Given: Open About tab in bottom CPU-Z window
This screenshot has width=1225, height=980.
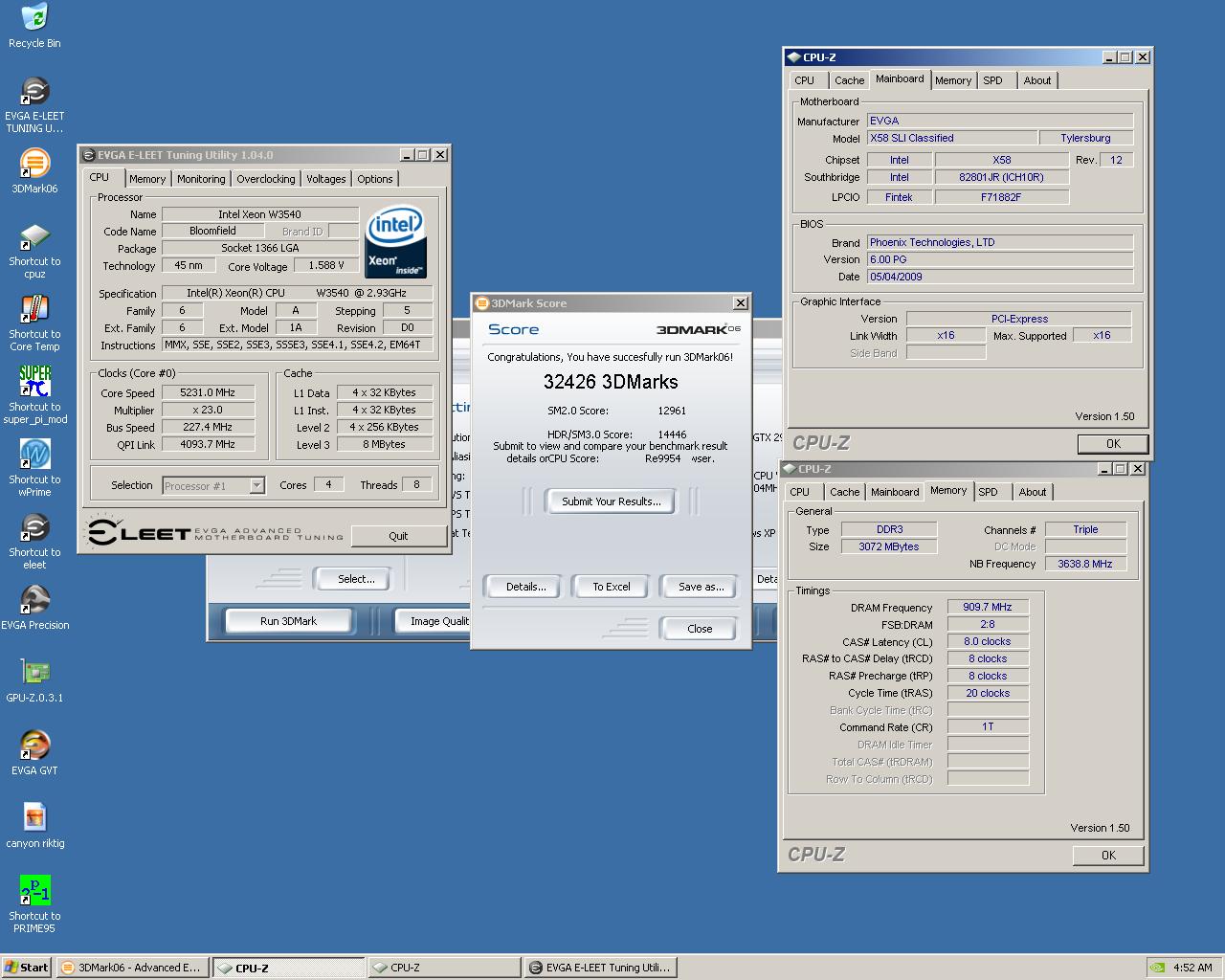Looking at the screenshot, I should point(1033,492).
